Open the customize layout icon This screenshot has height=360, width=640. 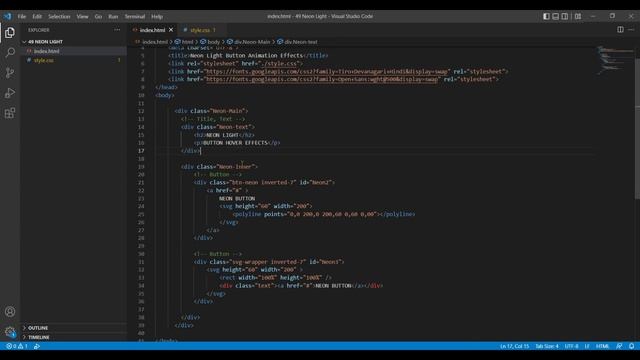click(578, 16)
